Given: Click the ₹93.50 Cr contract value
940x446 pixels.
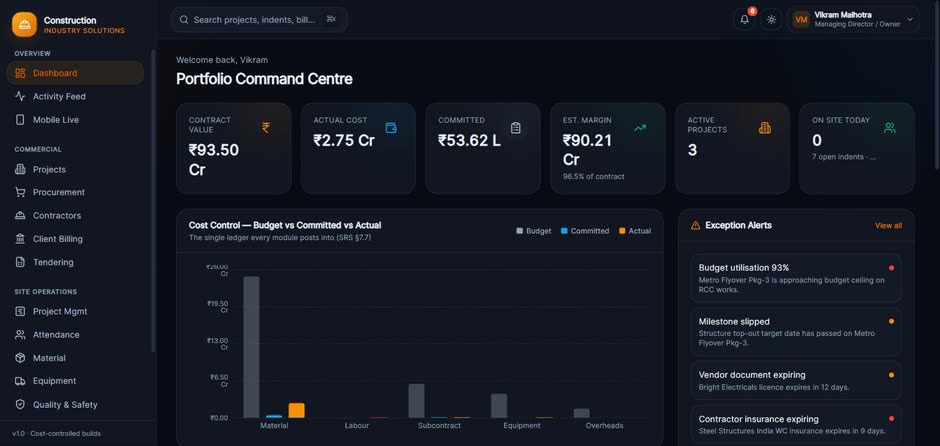Looking at the screenshot, I should tap(213, 159).
